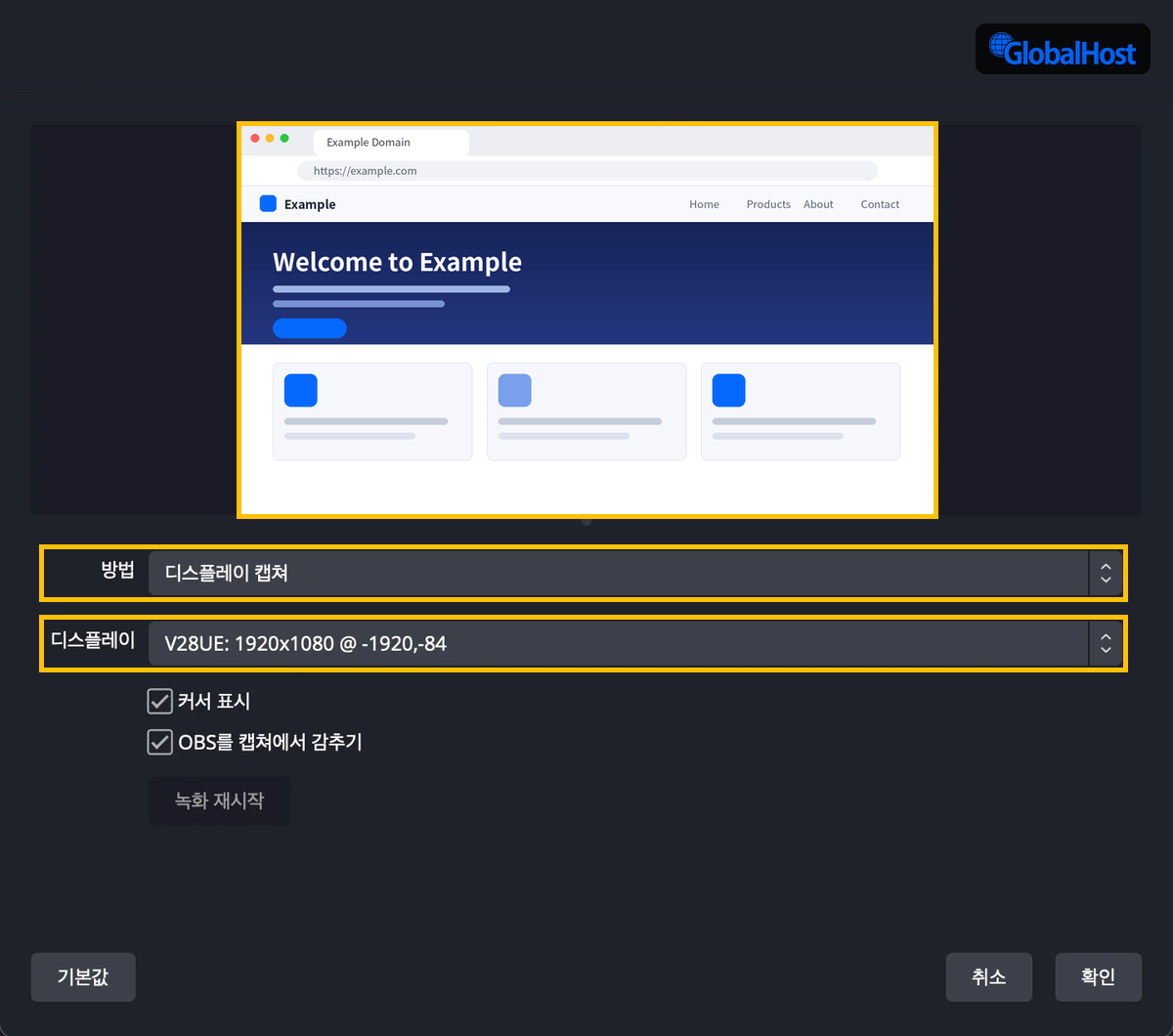
Task: Click the stepper arrows on V28UE display field
Action: pos(1106,643)
